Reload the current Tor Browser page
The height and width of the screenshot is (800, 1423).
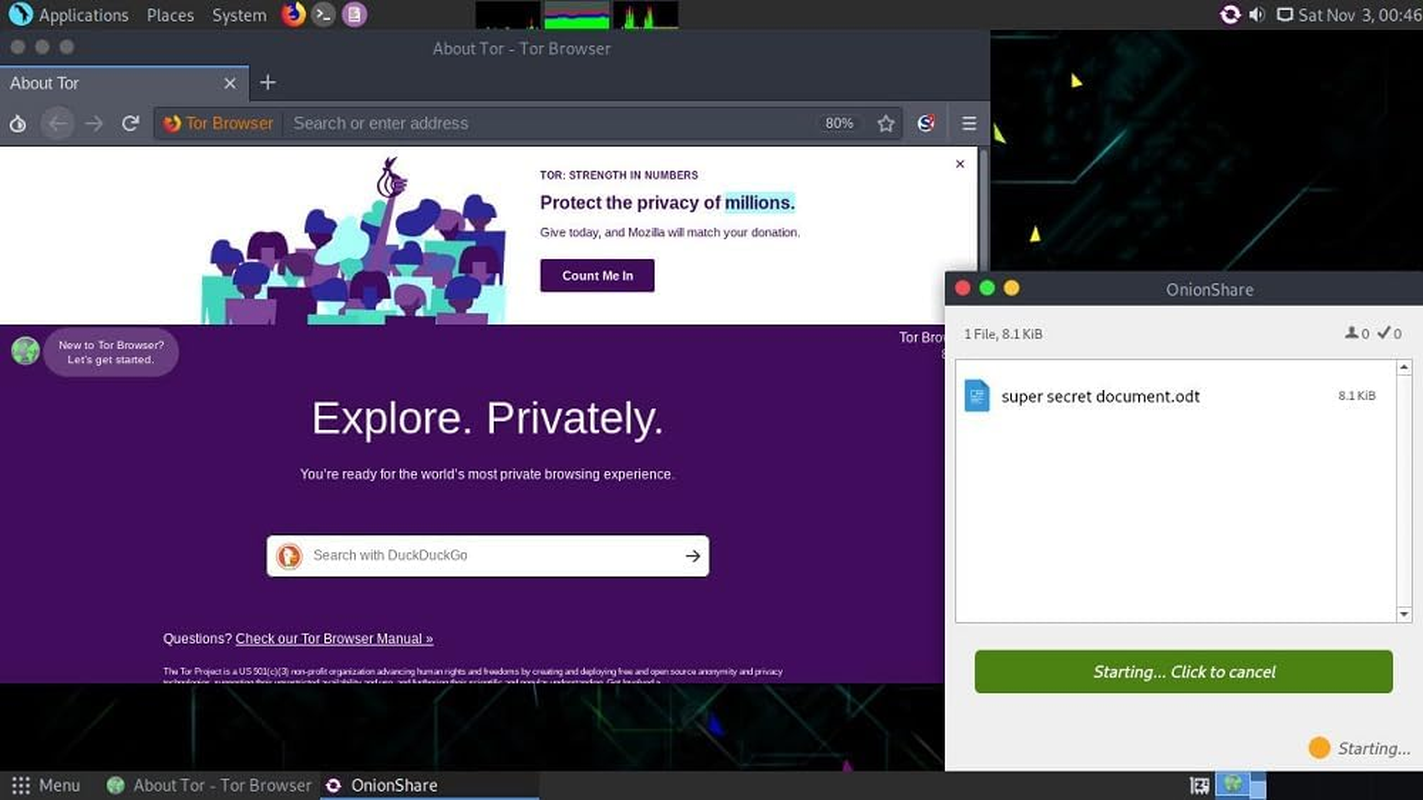130,124
